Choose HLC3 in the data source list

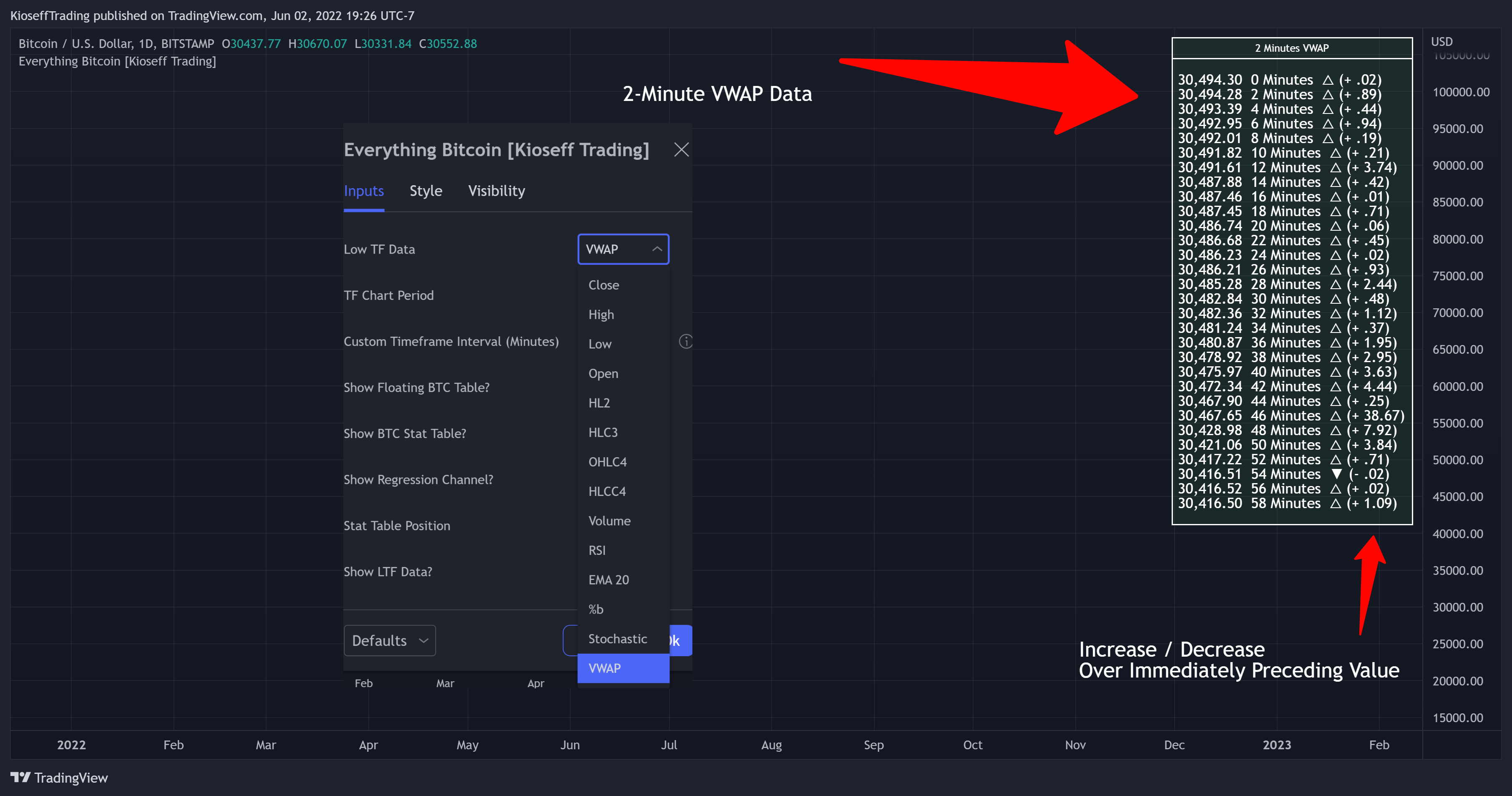(623, 432)
